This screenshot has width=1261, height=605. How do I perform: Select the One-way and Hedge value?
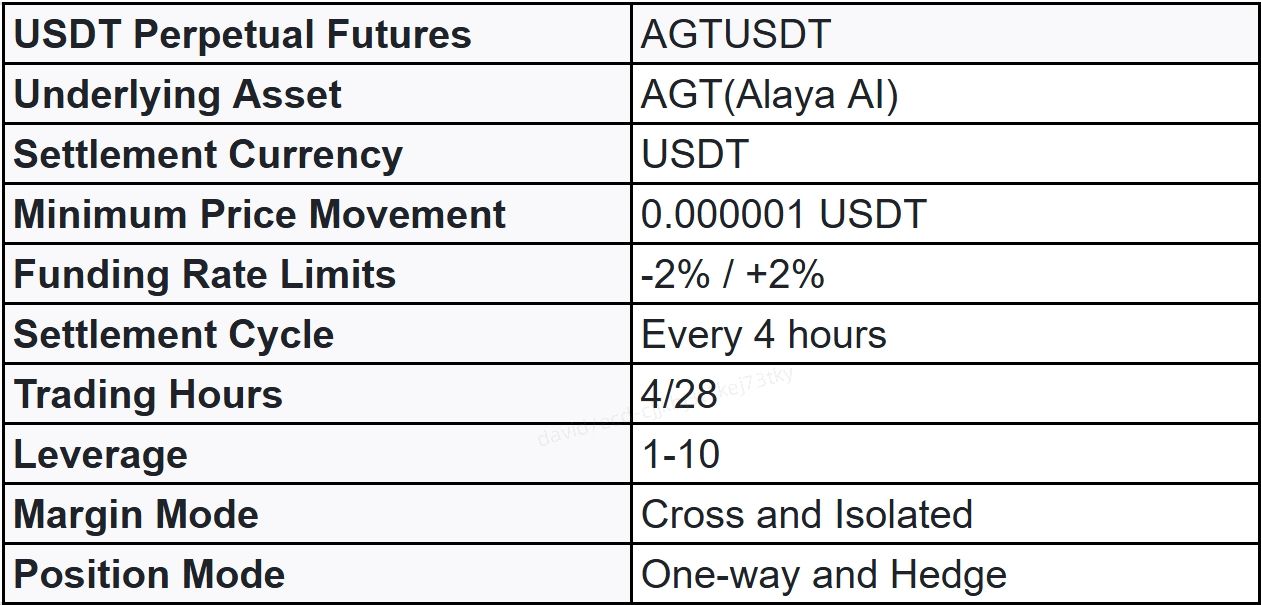tap(824, 575)
